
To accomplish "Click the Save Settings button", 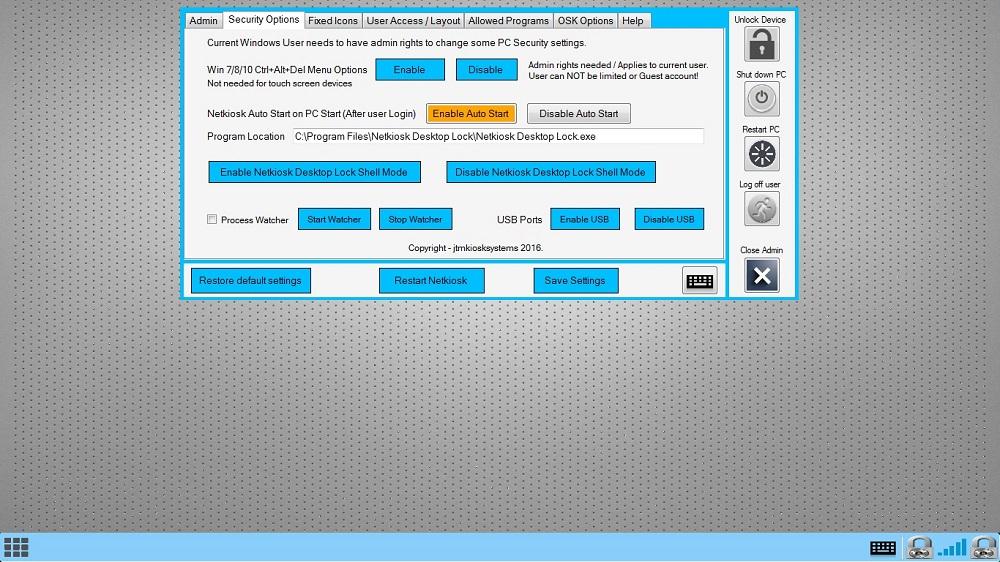I will click(x=575, y=281).
